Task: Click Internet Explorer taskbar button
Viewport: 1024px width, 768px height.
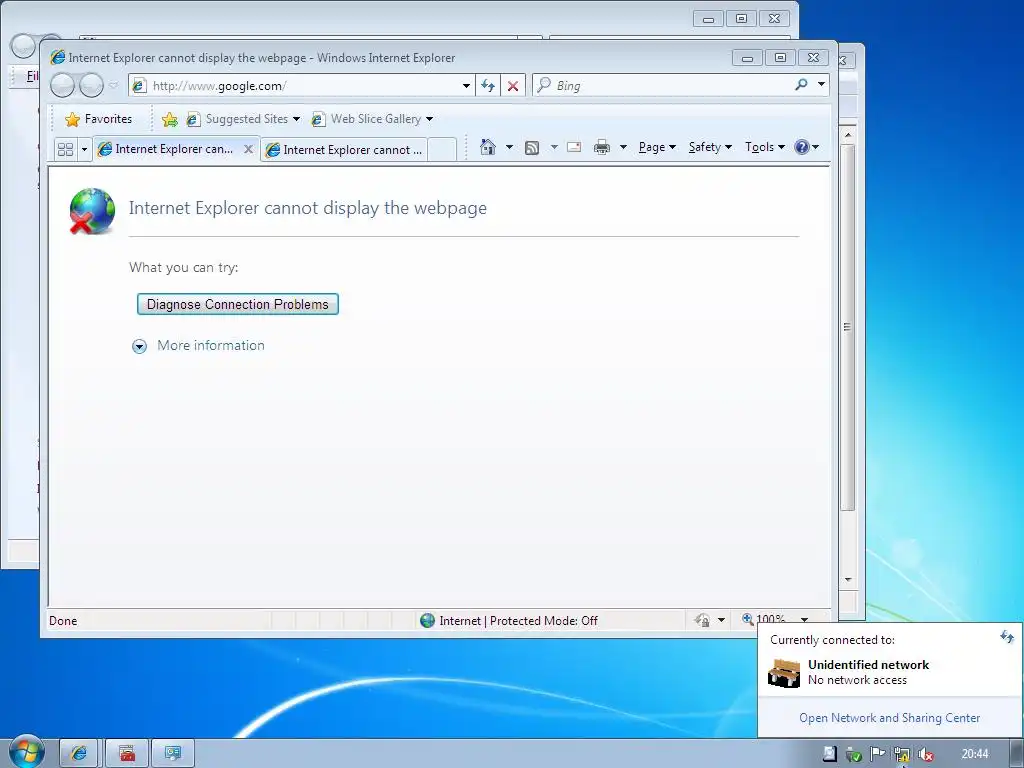Action: tap(78, 754)
